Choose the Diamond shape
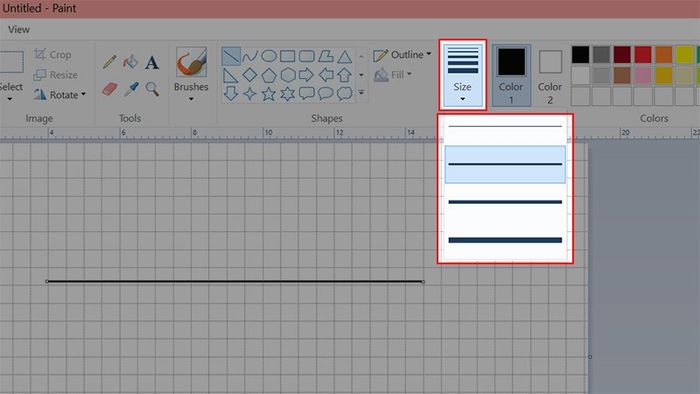700x394 pixels. pyautogui.click(x=250, y=75)
